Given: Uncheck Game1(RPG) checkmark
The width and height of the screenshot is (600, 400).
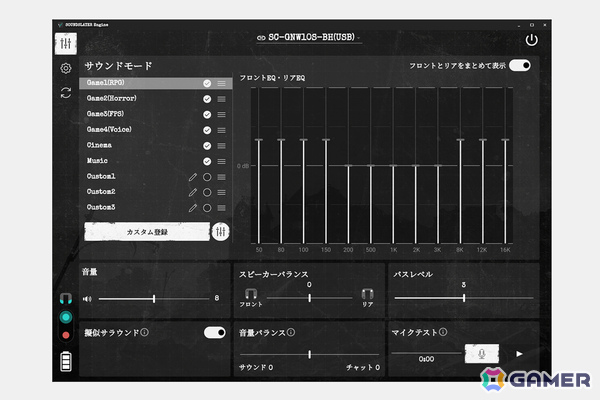Looking at the screenshot, I should coord(207,83).
